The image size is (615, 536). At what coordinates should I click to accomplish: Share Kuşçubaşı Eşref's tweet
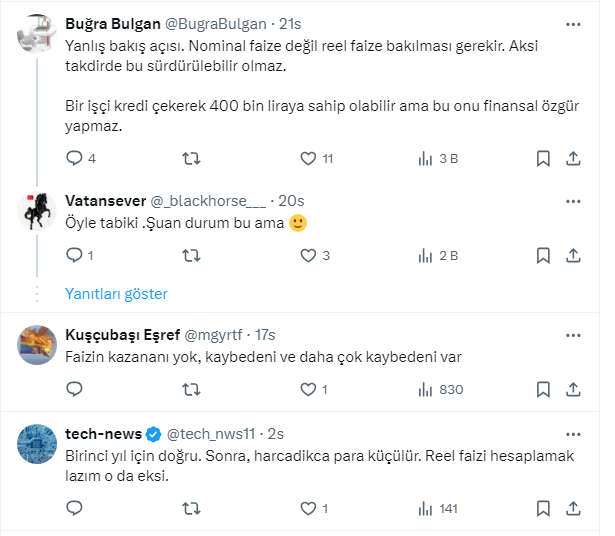(x=574, y=390)
